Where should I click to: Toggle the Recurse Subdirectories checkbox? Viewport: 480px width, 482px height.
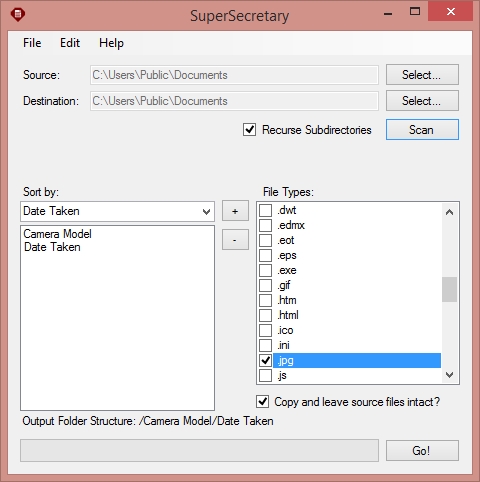click(x=249, y=130)
